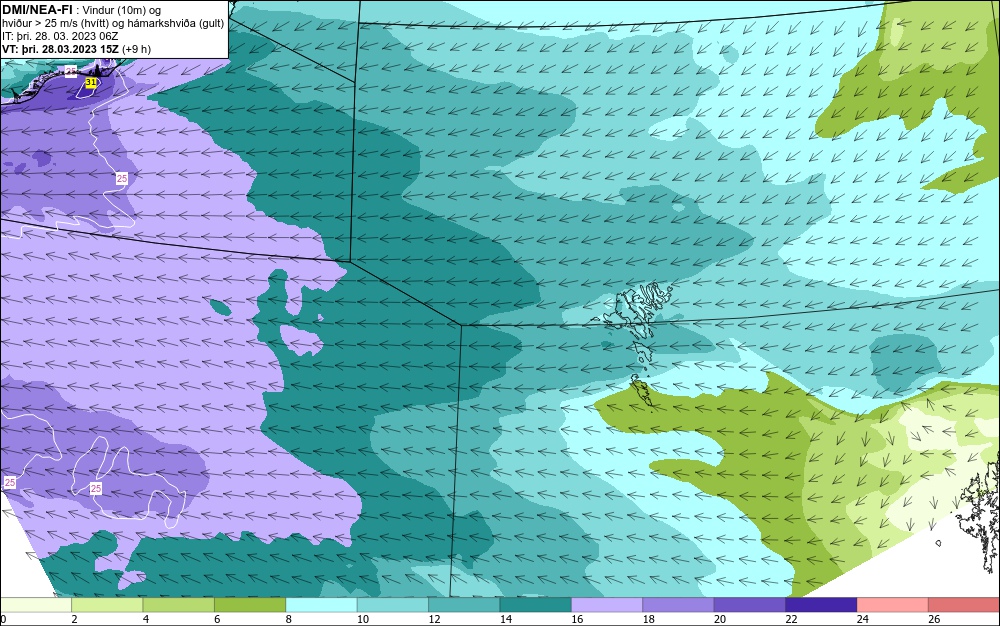The width and height of the screenshot is (1000, 626).
Task: Click the olive green 6–8 m/s legend swatch
Action: pos(250,605)
